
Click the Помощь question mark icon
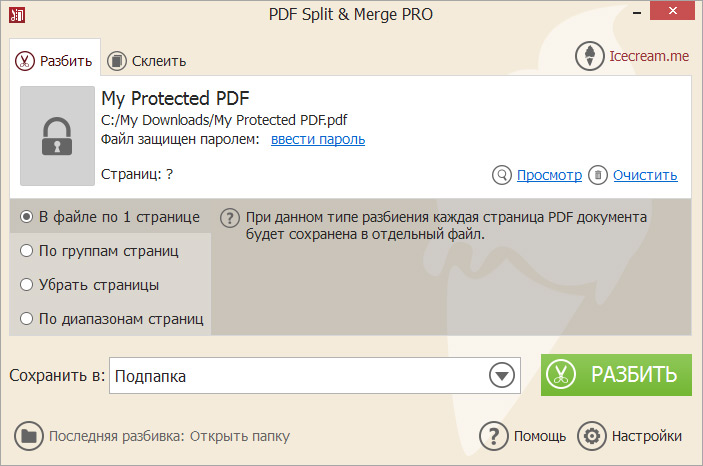click(x=494, y=436)
